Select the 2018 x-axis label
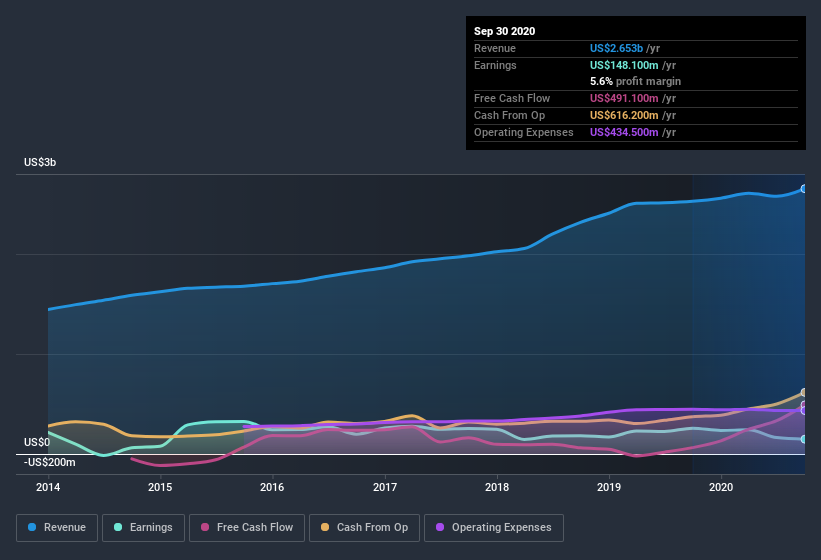The width and height of the screenshot is (821, 560). click(497, 487)
